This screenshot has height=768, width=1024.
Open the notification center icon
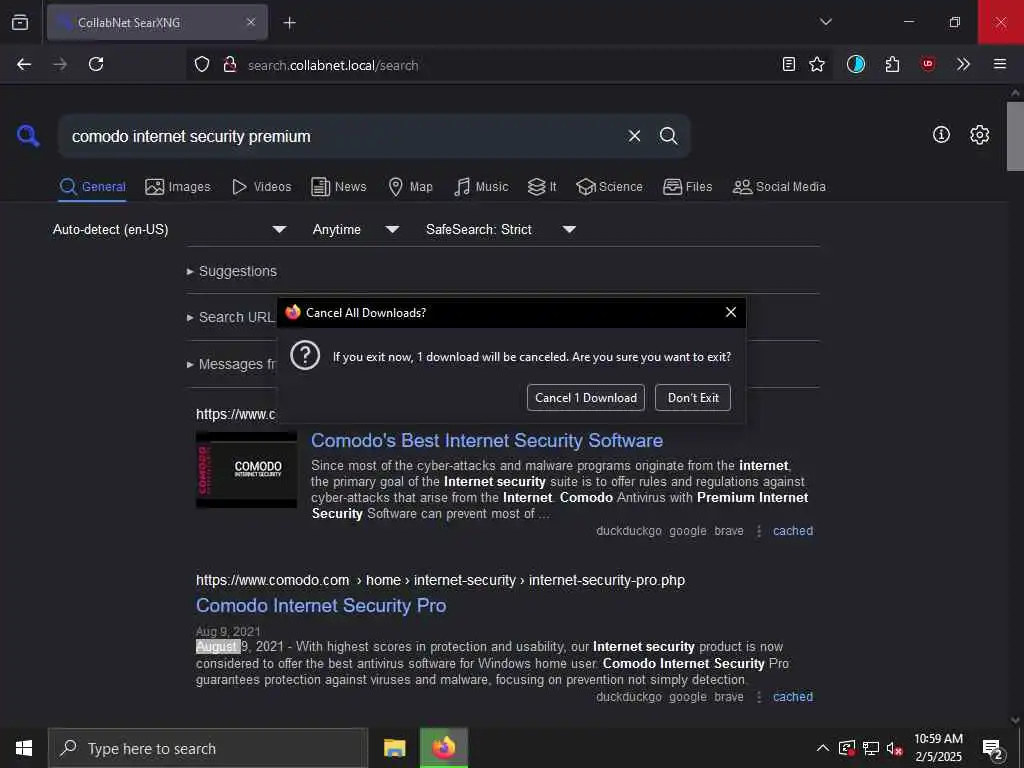pos(993,750)
